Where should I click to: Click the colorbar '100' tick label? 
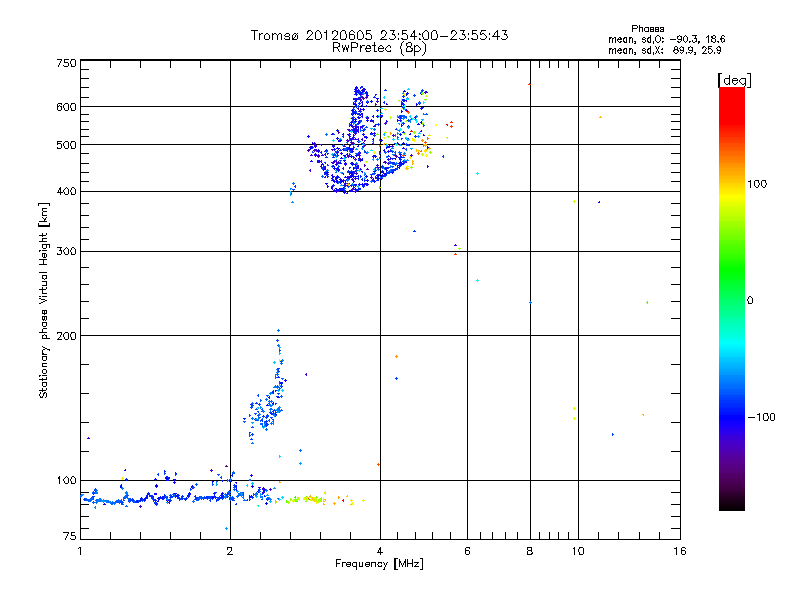point(757,184)
